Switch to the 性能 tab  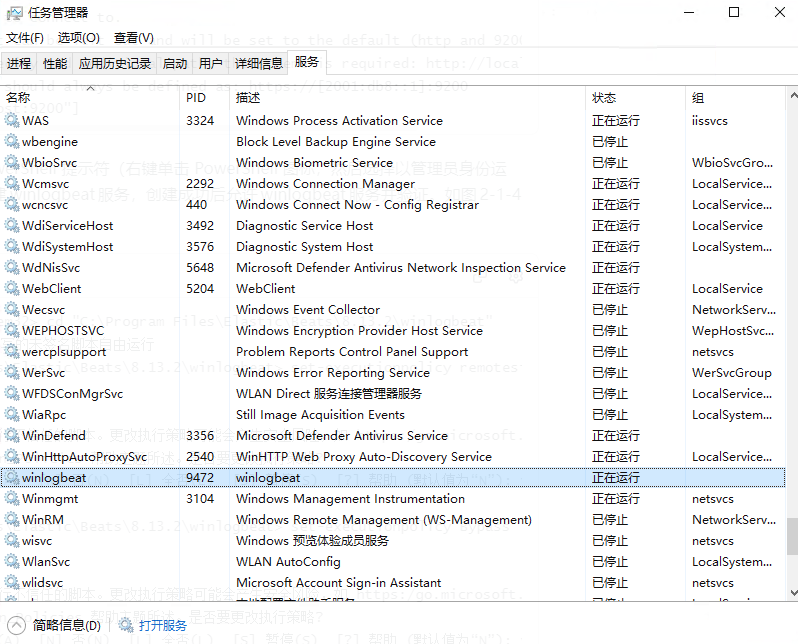tap(55, 64)
